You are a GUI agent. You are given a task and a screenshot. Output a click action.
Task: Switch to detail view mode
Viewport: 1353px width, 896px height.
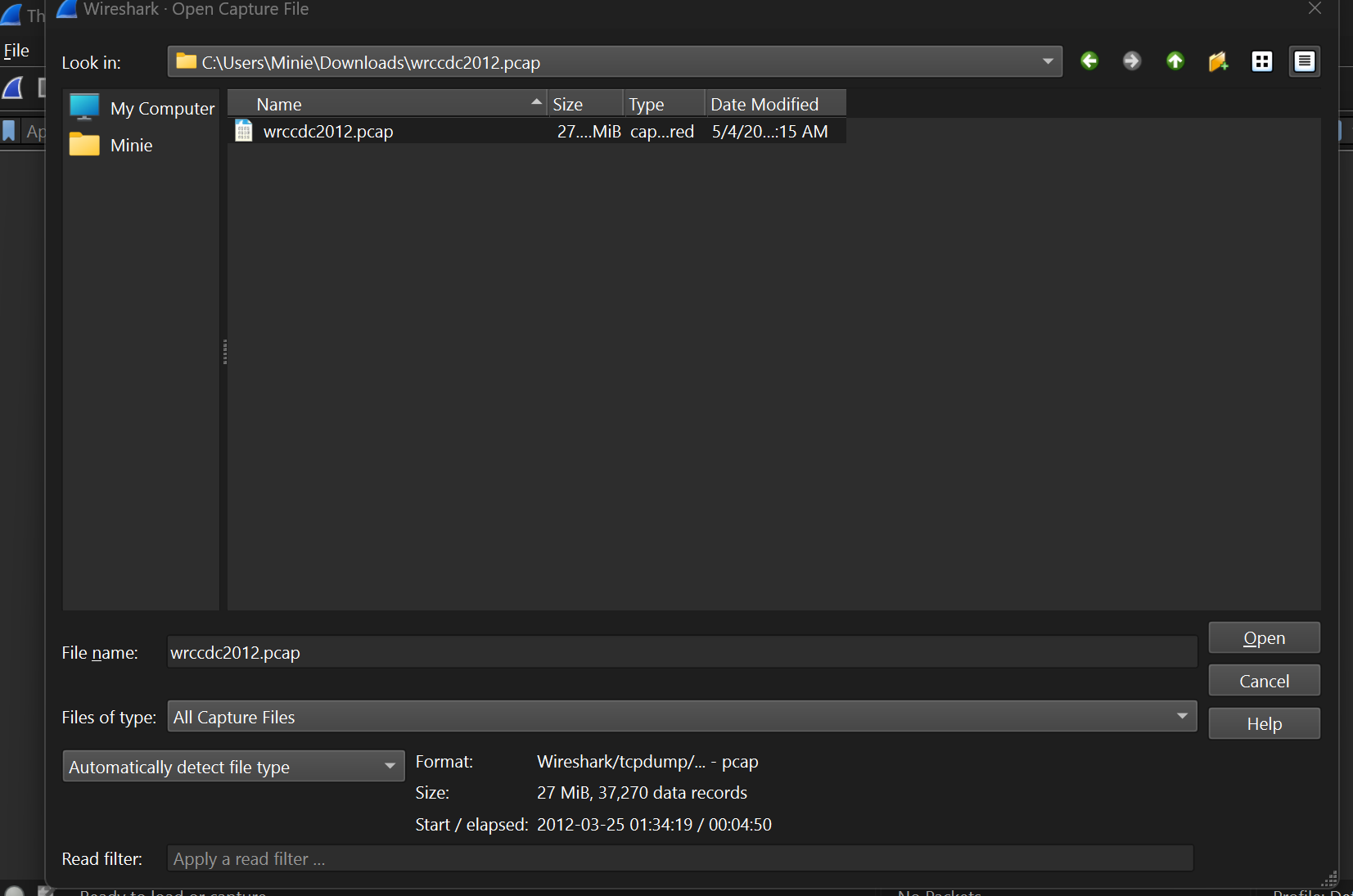coord(1305,61)
